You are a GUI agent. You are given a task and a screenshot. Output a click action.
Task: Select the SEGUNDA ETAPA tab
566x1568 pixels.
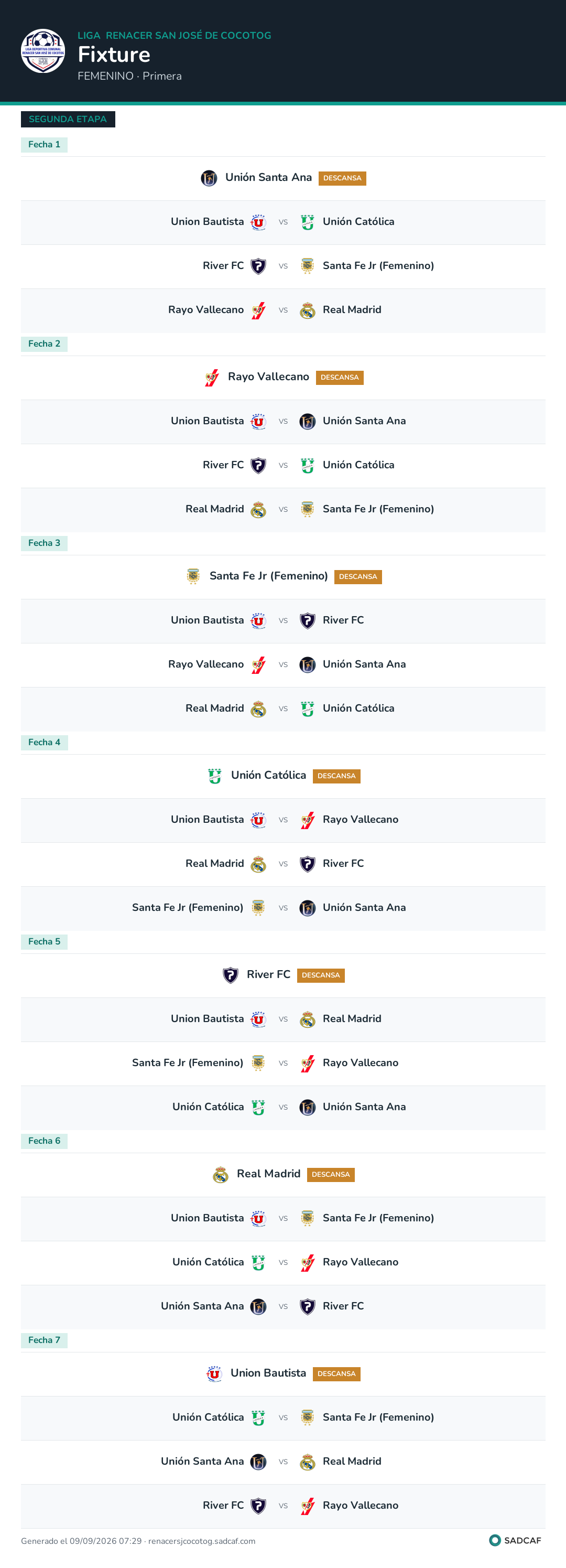68,120
